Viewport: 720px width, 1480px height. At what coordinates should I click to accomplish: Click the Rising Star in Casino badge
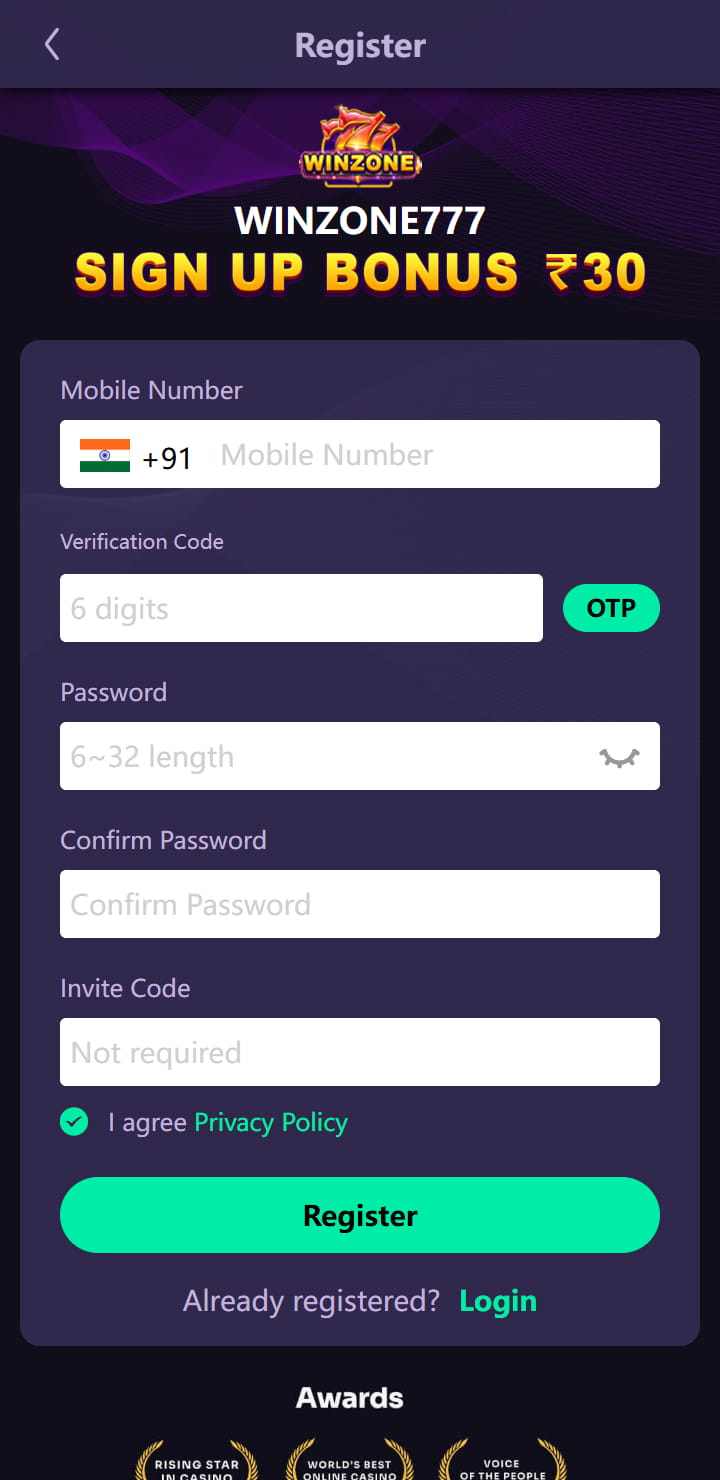click(197, 1462)
